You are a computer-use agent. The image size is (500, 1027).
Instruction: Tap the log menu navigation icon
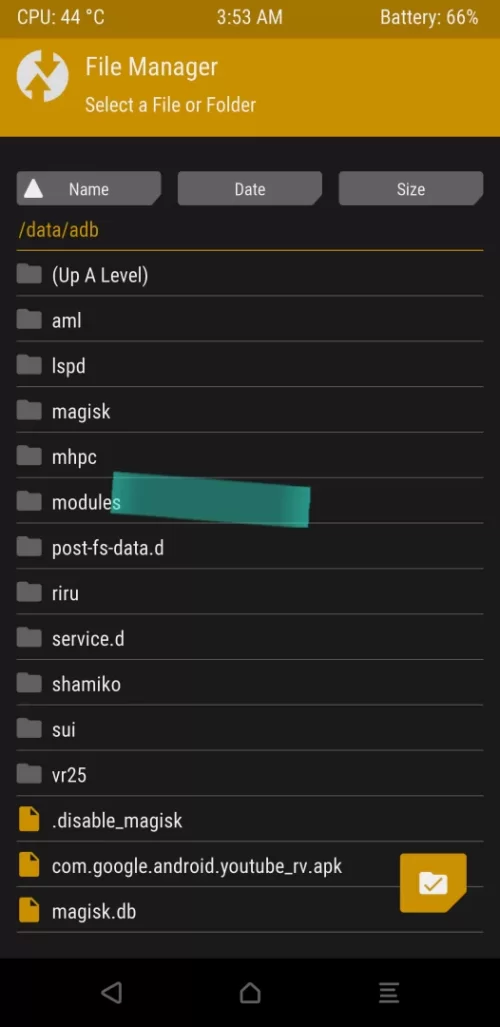(x=389, y=992)
